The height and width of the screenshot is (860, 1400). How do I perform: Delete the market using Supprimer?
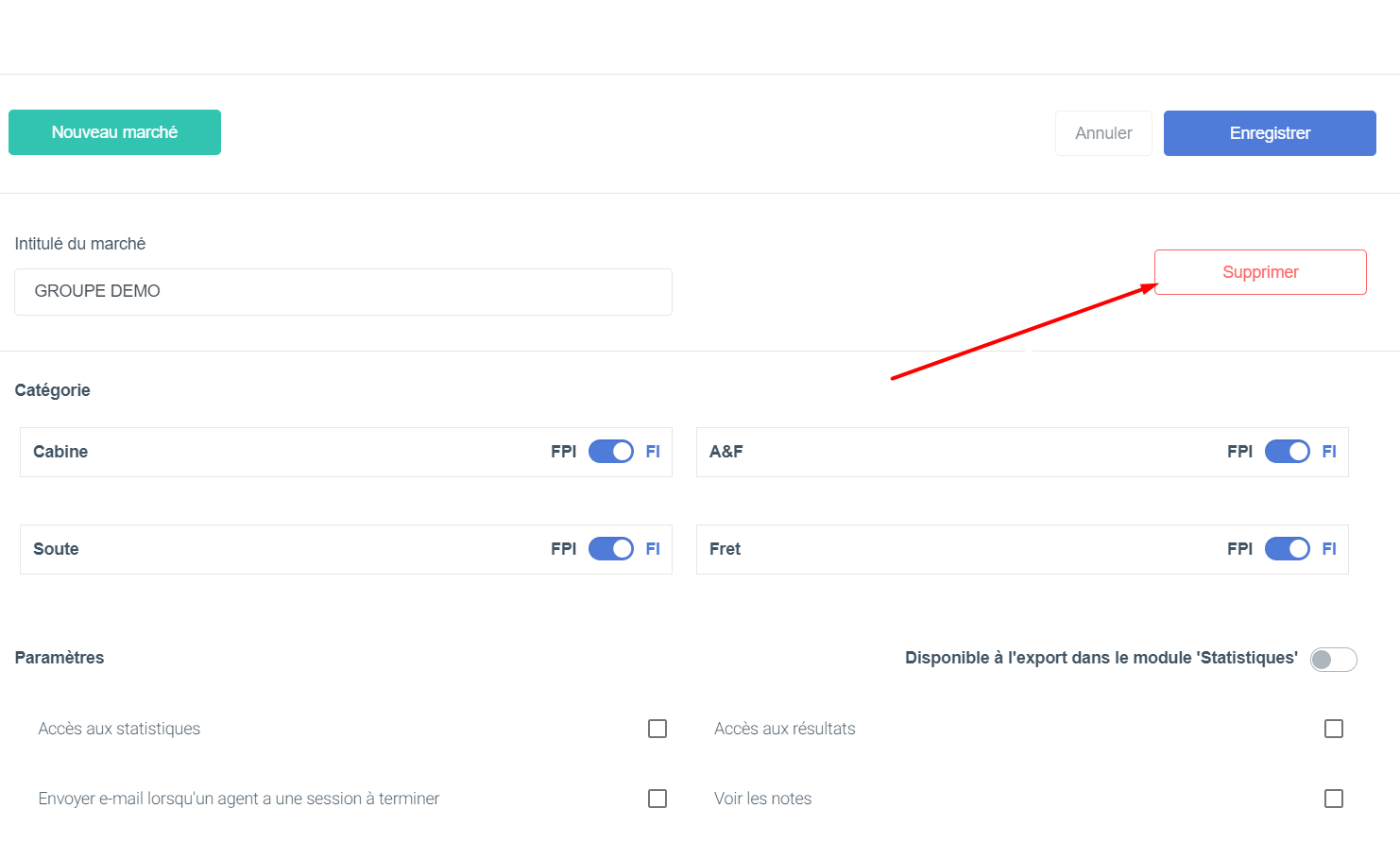click(1260, 272)
